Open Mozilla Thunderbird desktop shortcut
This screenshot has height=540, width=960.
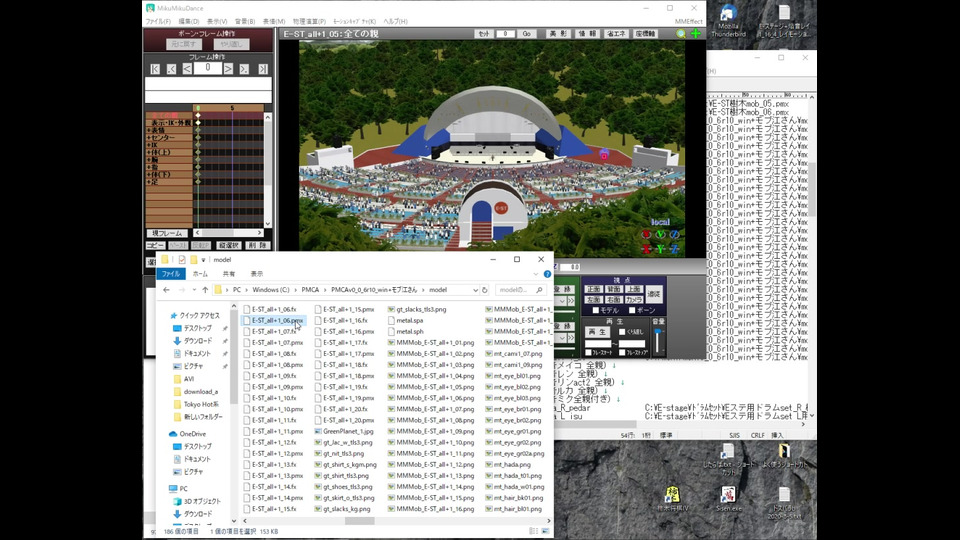[728, 21]
